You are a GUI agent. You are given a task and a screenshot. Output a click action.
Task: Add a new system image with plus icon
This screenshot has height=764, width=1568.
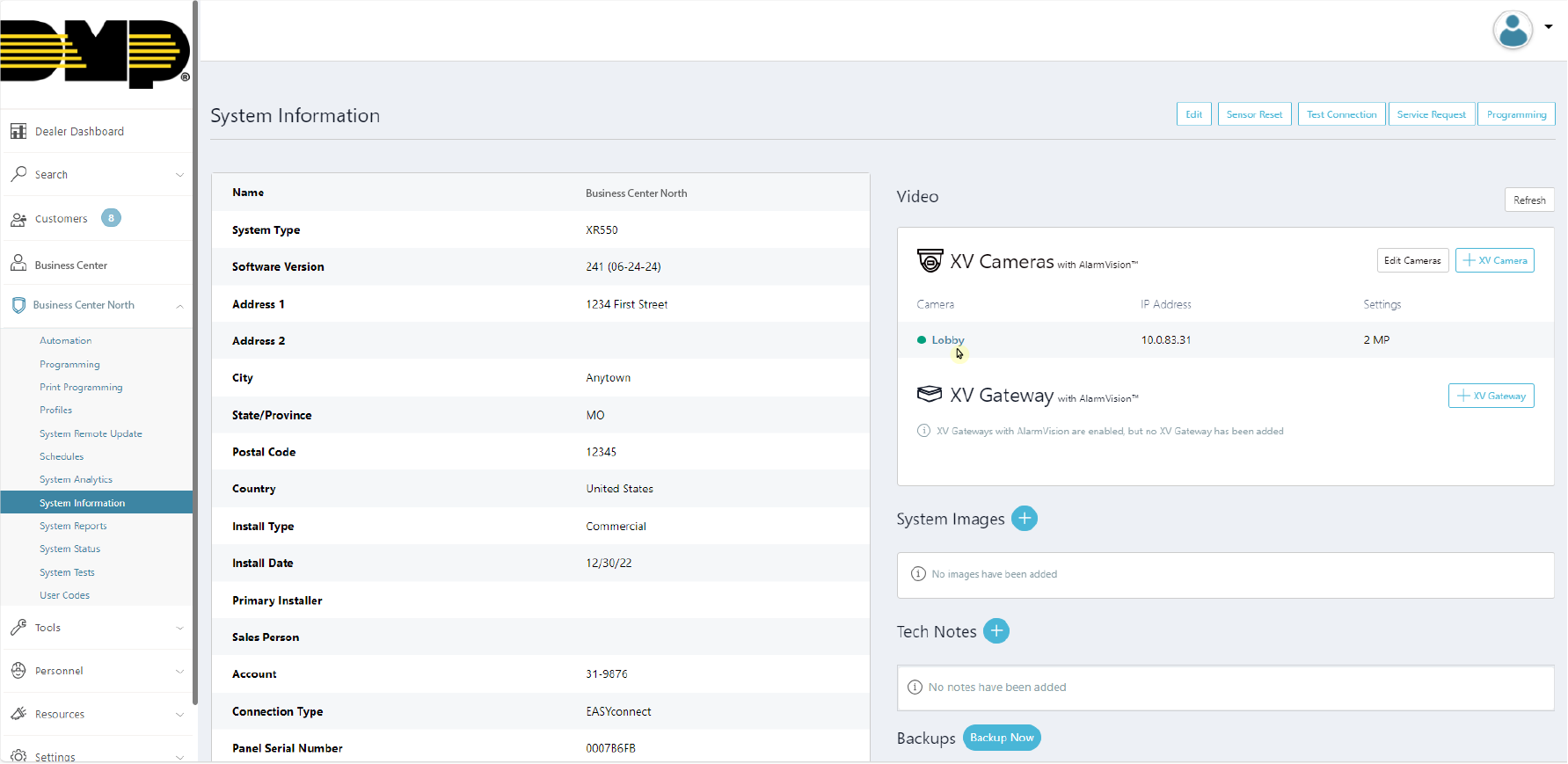(1024, 519)
